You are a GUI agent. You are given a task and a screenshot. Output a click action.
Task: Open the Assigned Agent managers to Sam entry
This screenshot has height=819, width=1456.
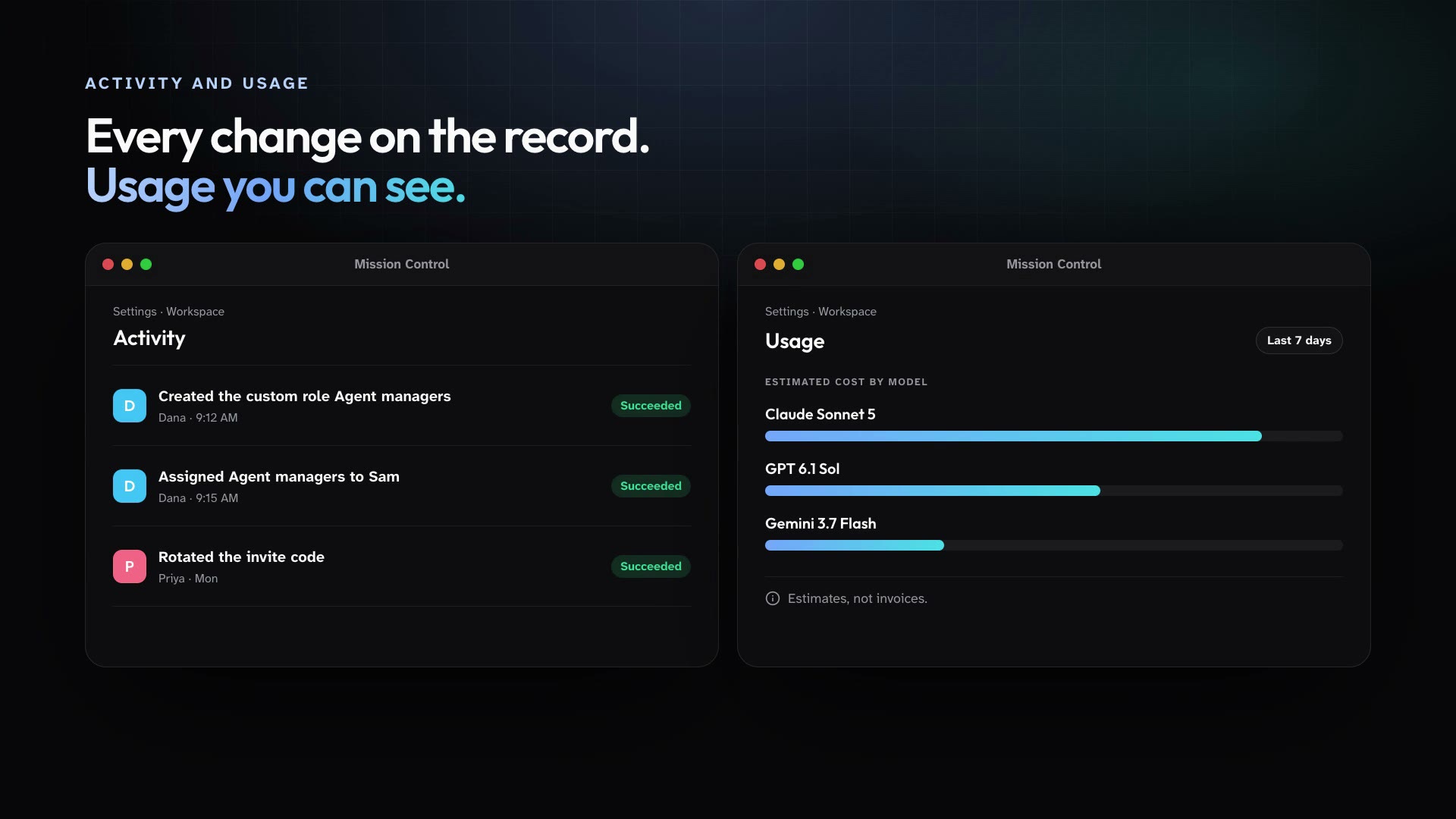402,486
